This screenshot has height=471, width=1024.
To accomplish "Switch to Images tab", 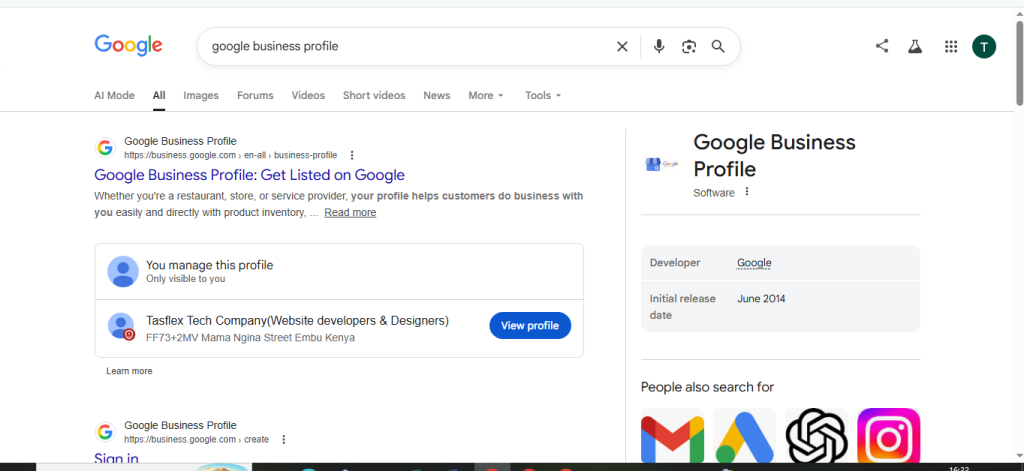I will point(201,95).
